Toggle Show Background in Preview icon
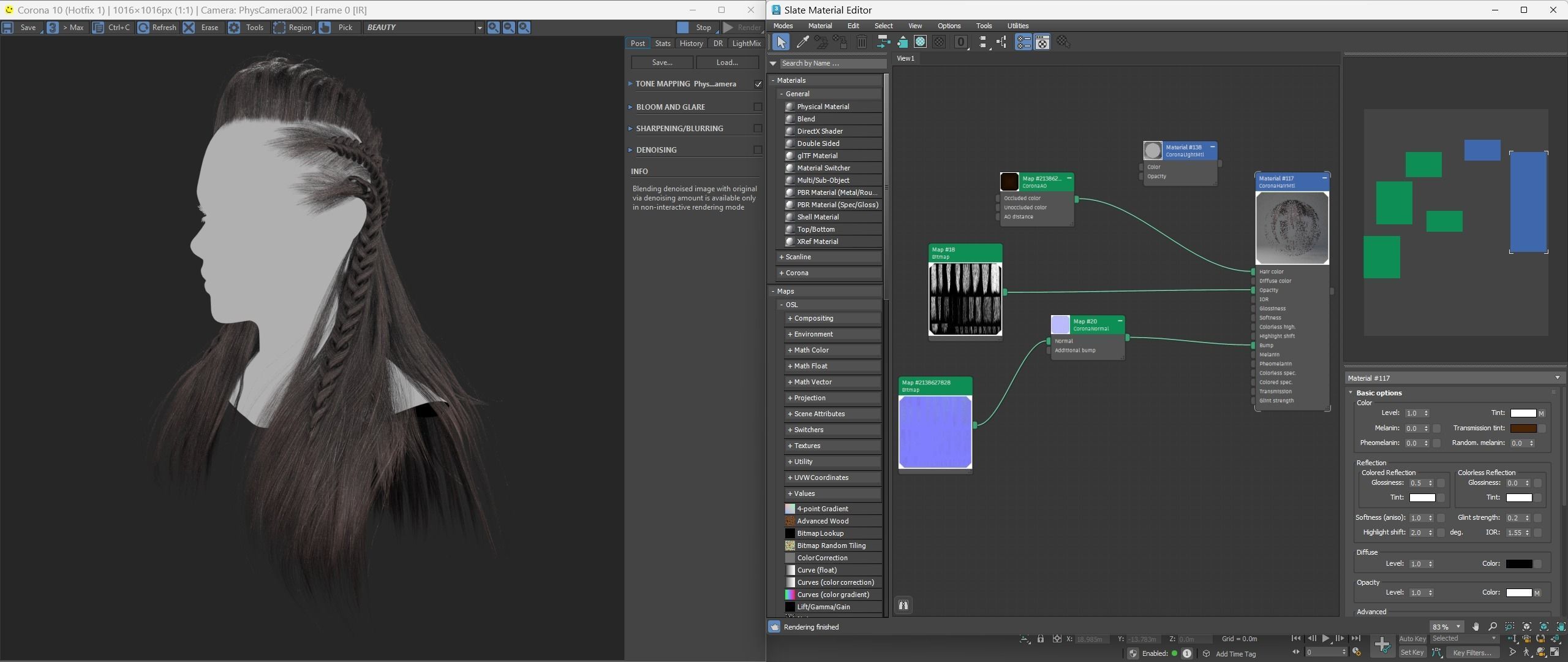Screen dimensions: 1568x662 pos(939,42)
